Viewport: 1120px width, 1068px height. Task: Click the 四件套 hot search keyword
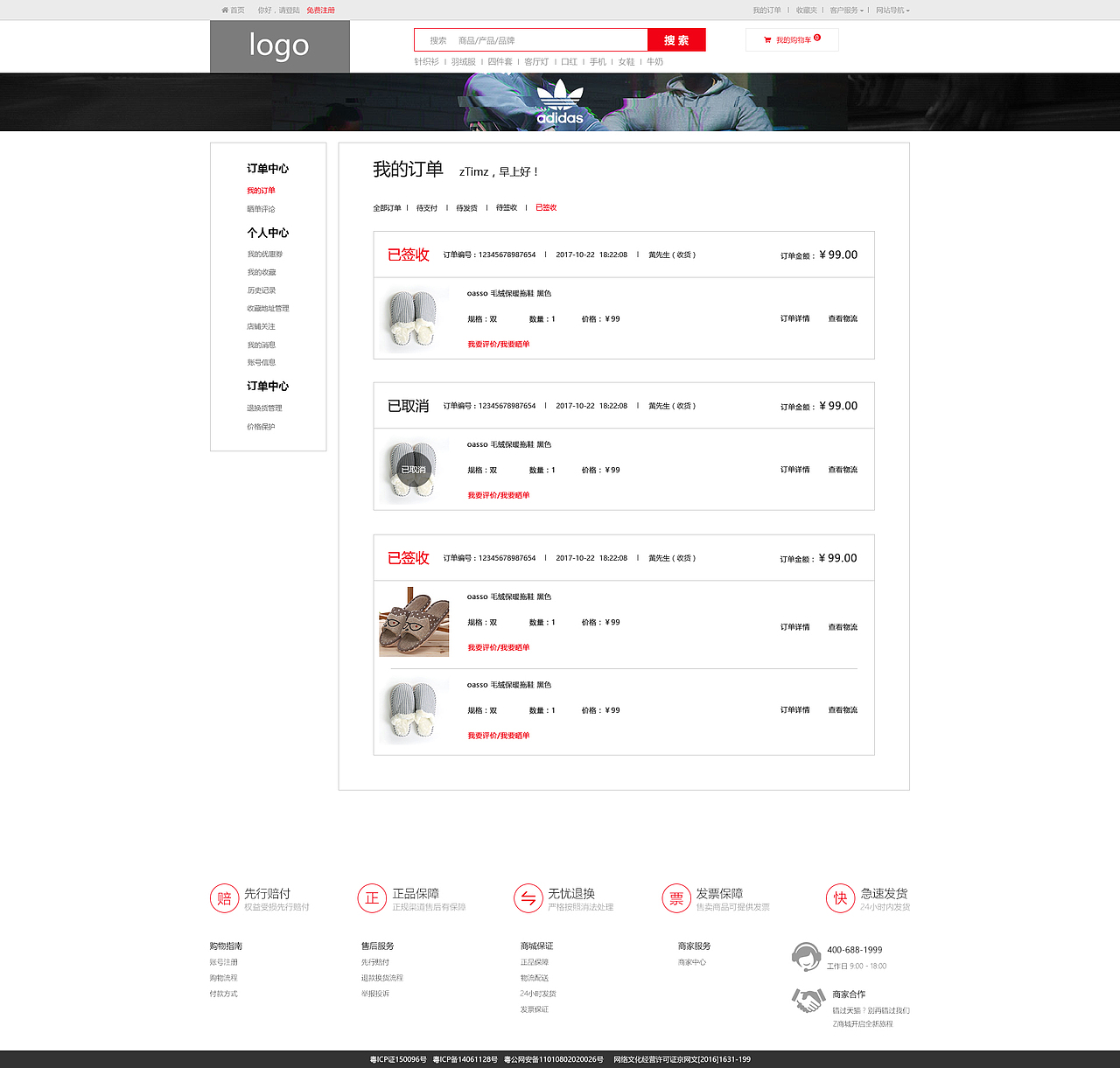point(500,62)
